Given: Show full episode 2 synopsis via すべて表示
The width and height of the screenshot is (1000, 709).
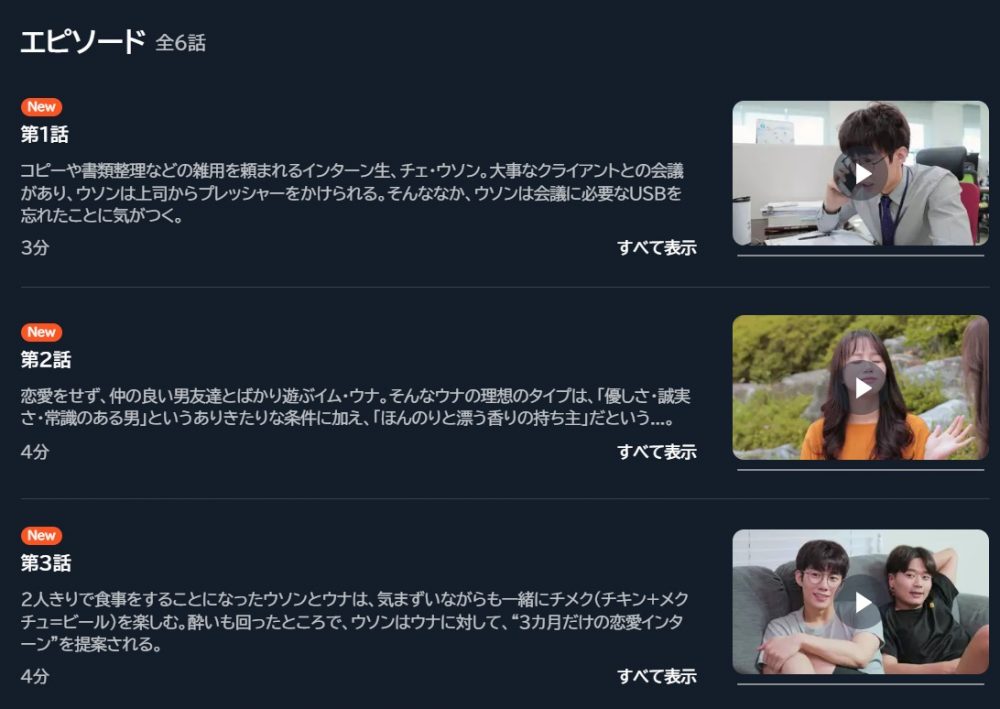Looking at the screenshot, I should pyautogui.click(x=657, y=451).
